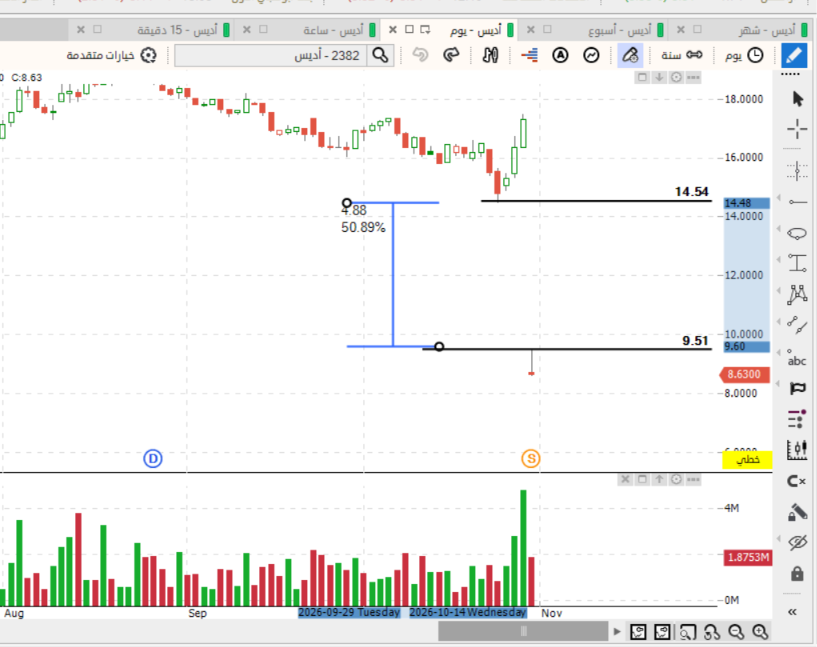Clear all drawings with C× icon
The height and width of the screenshot is (647, 817).
tap(797, 481)
